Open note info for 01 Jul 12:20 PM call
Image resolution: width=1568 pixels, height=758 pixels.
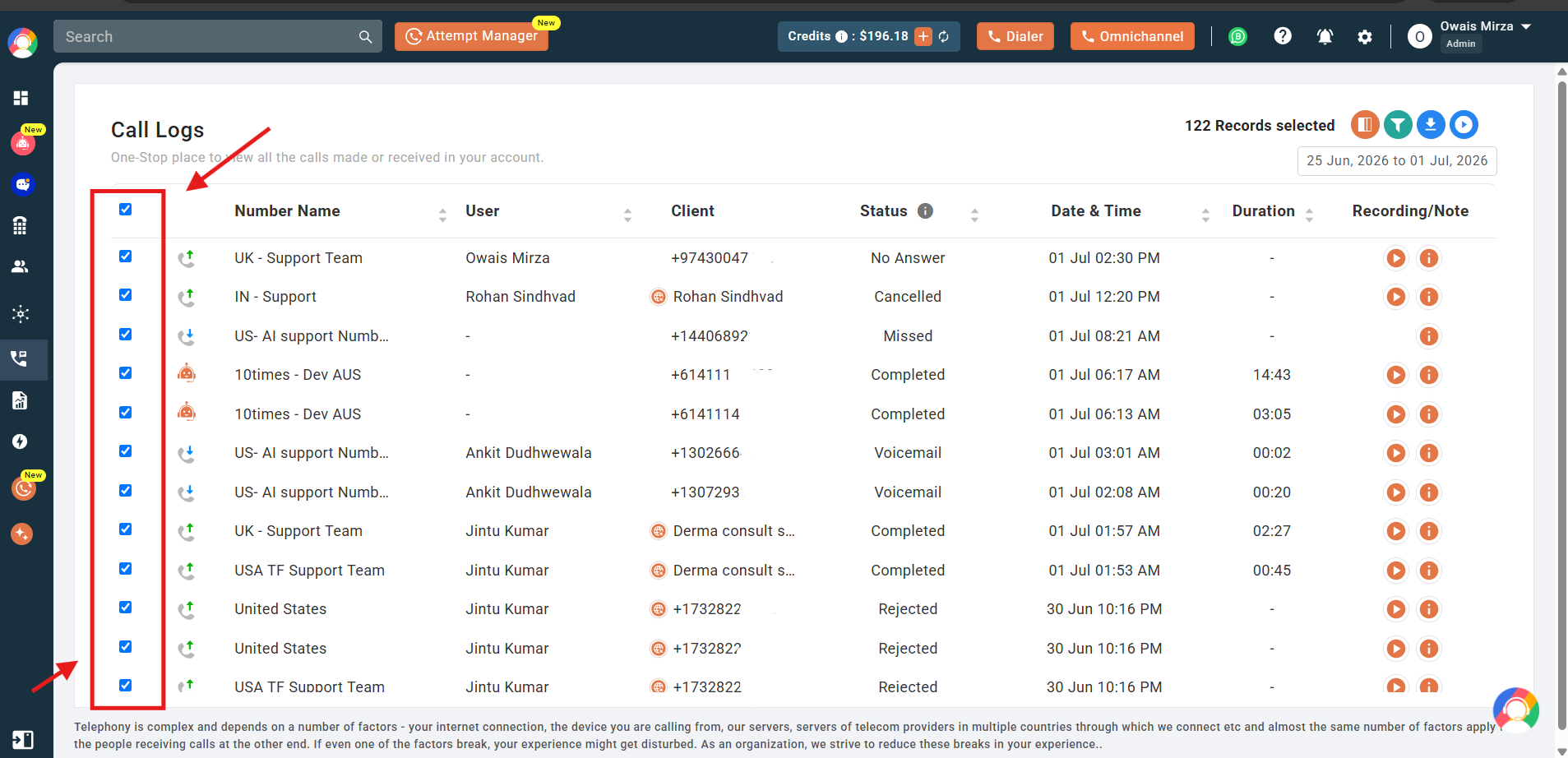click(x=1429, y=297)
